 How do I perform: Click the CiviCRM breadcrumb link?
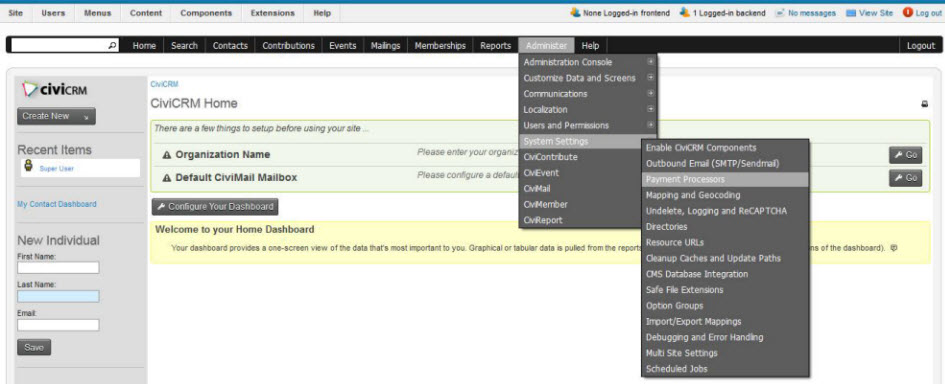point(164,84)
